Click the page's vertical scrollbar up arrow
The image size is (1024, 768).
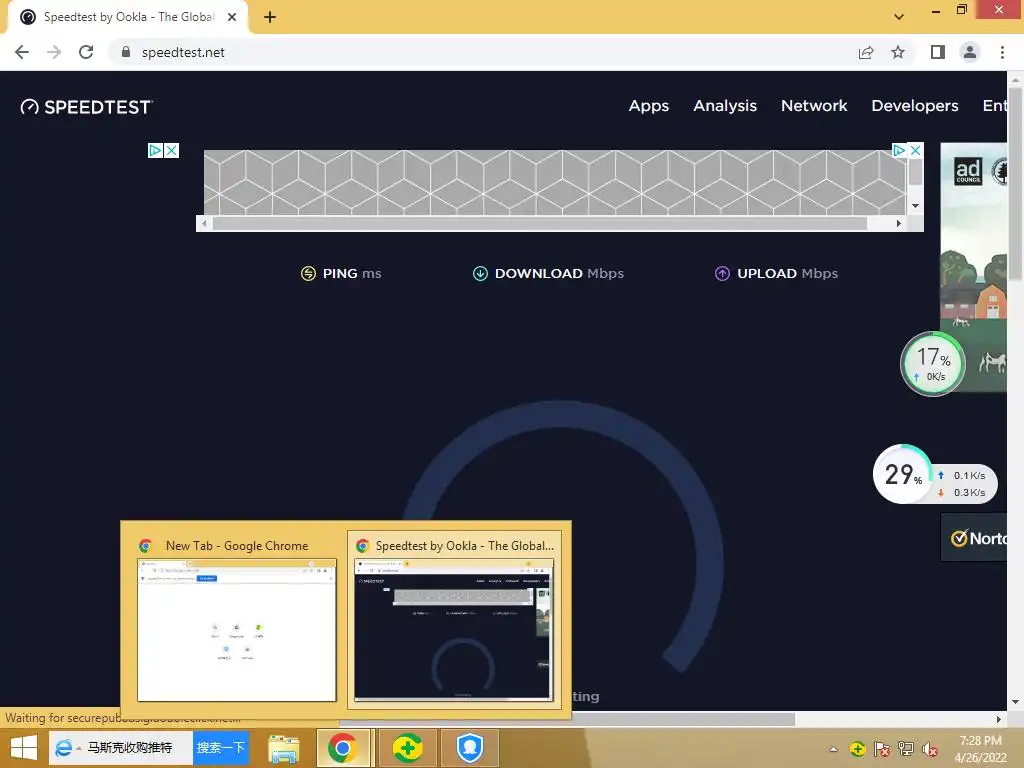(x=1016, y=79)
